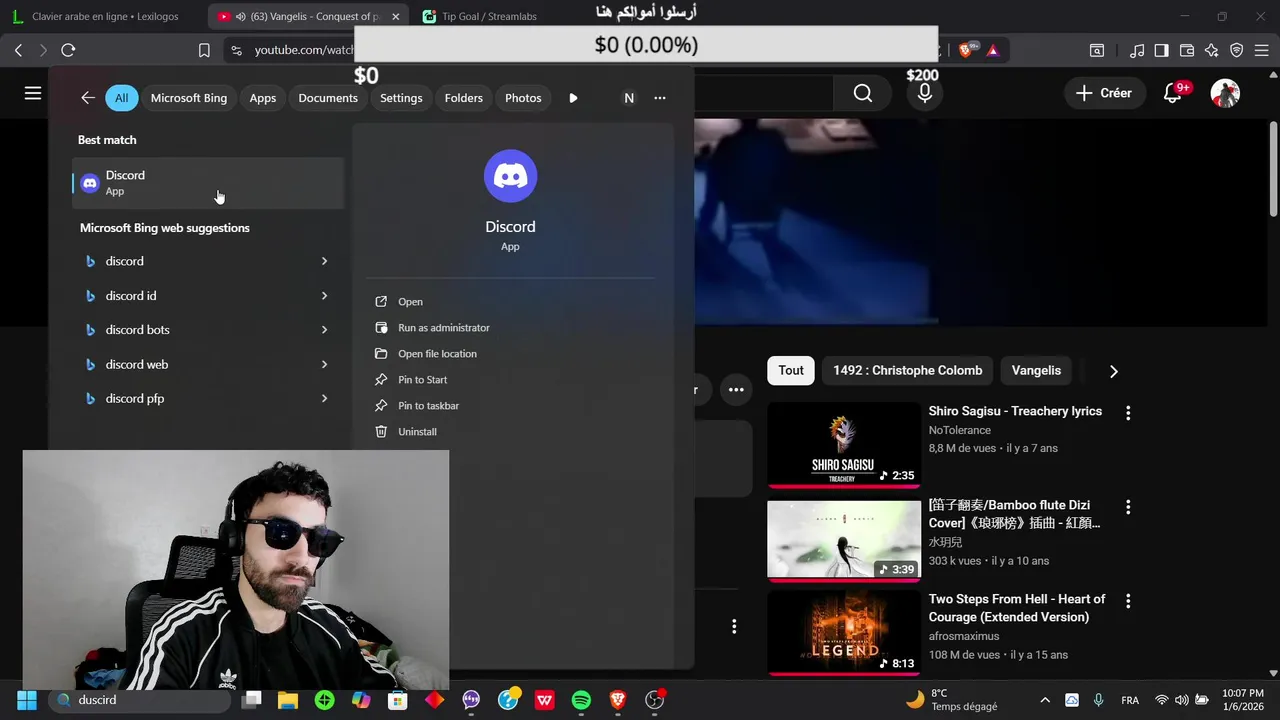Select the Photos search filter
Image resolution: width=1280 pixels, height=720 pixels.
pos(523,98)
